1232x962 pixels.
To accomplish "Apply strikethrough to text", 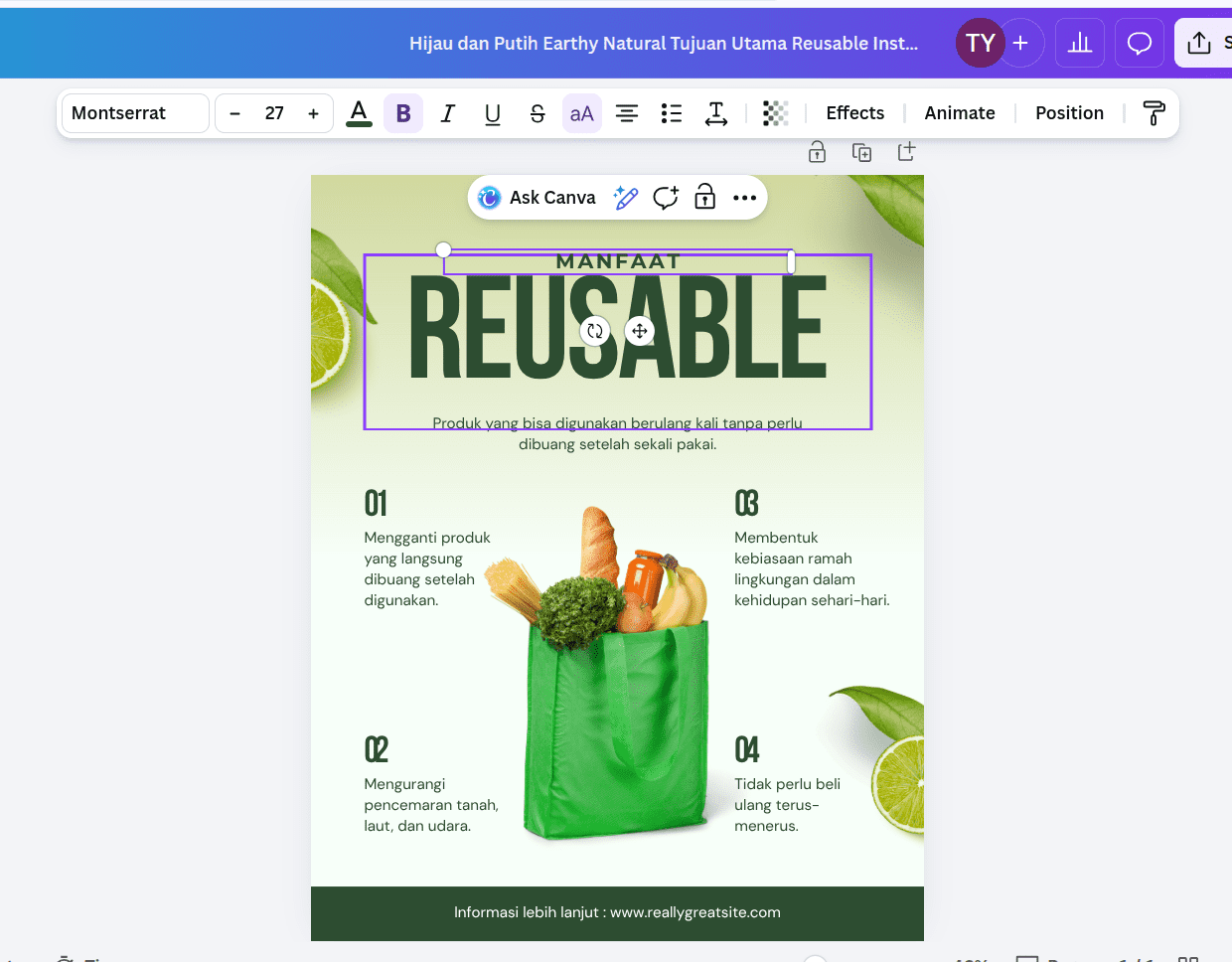I will (538, 113).
